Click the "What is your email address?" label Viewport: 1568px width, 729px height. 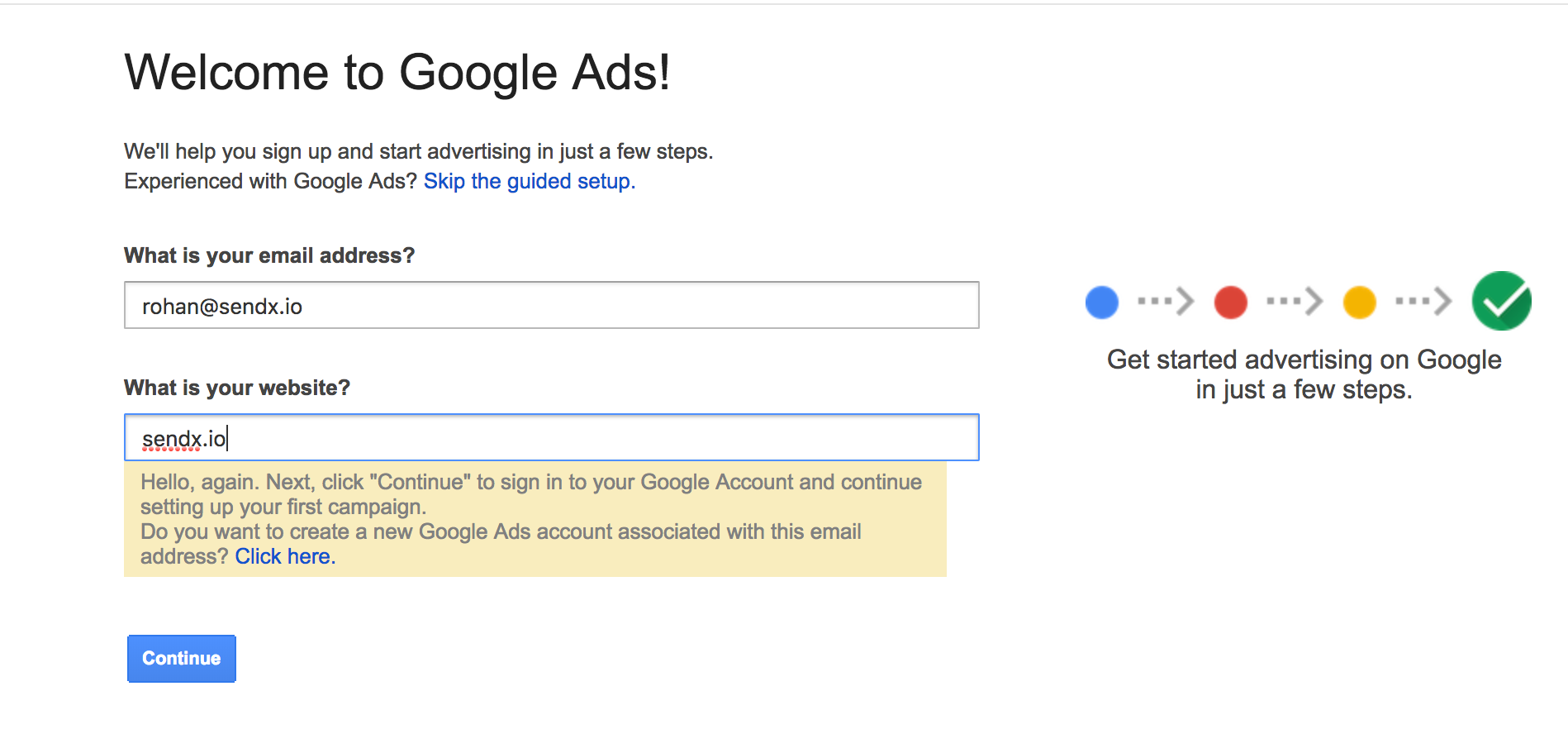269,255
